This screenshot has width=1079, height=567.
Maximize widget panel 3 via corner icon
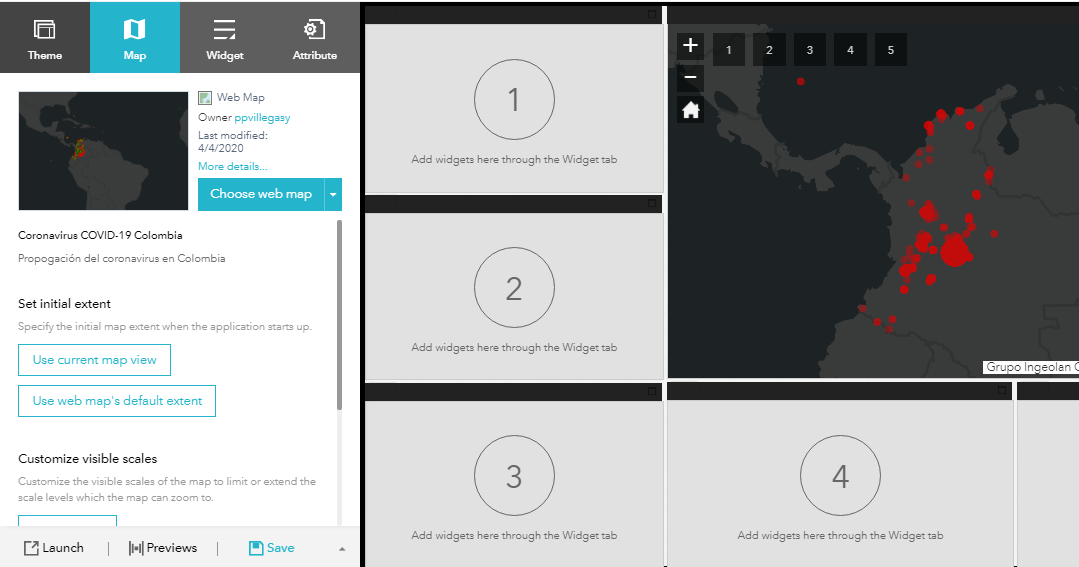pos(652,391)
